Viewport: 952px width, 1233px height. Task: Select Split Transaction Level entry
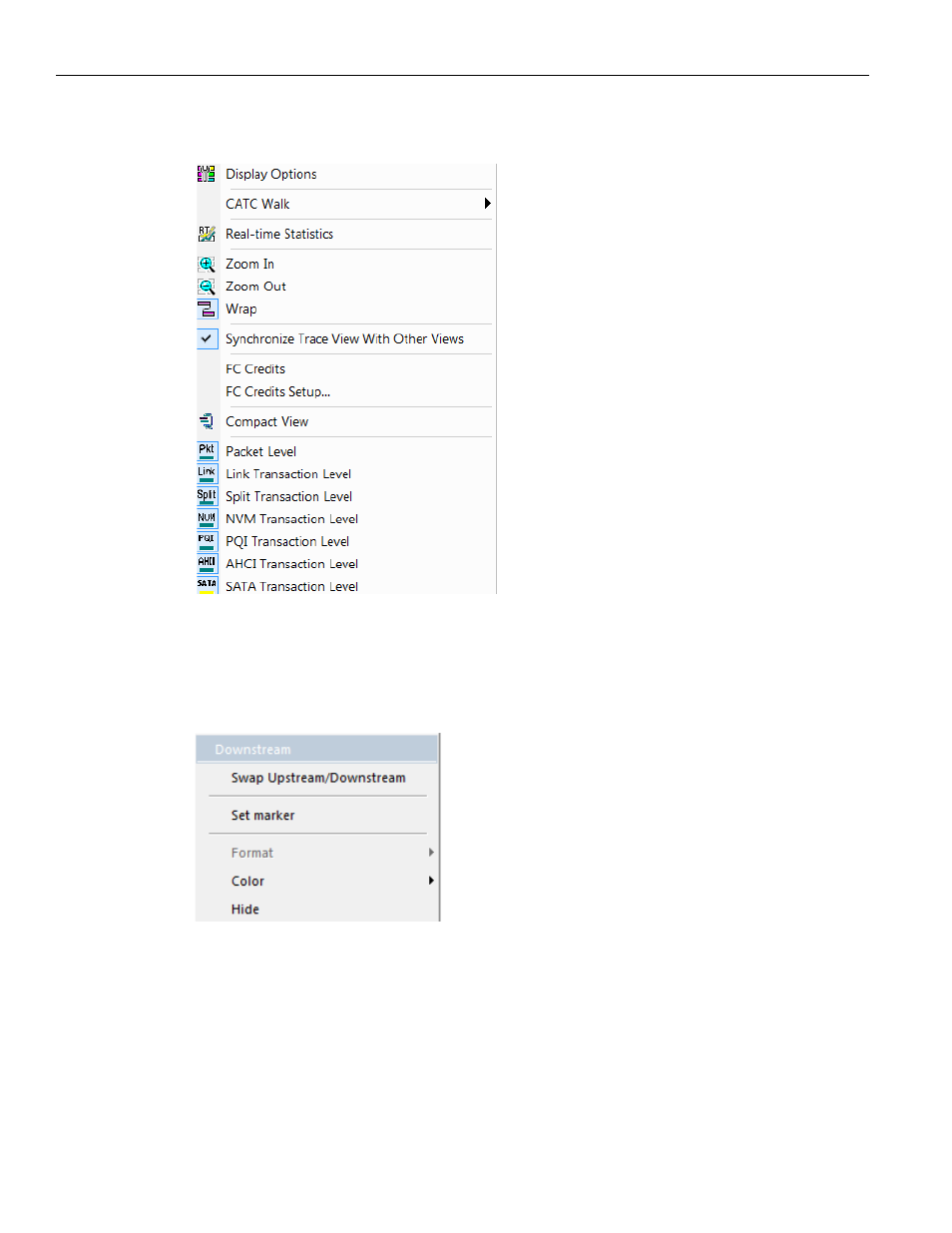pyautogui.click(x=288, y=496)
